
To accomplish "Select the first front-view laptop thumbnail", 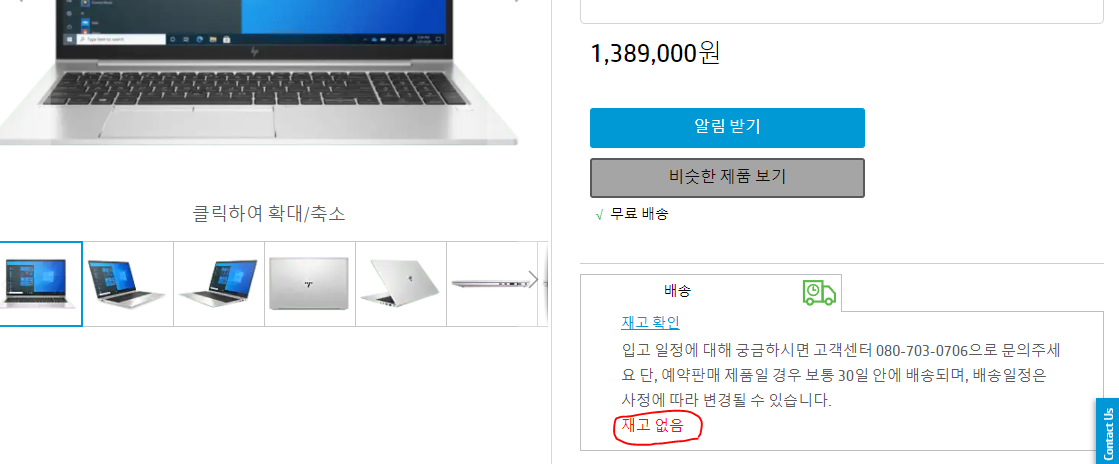I will (40, 284).
